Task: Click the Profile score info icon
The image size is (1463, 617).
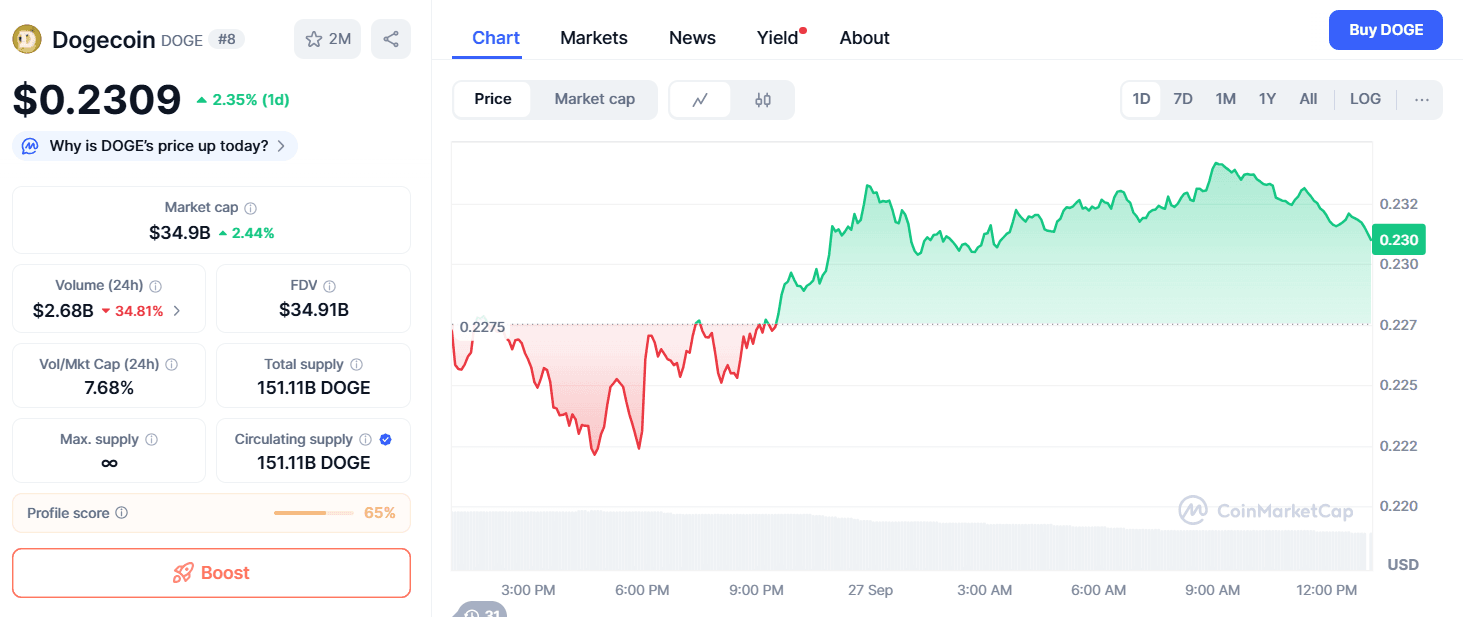Action: pos(122,513)
